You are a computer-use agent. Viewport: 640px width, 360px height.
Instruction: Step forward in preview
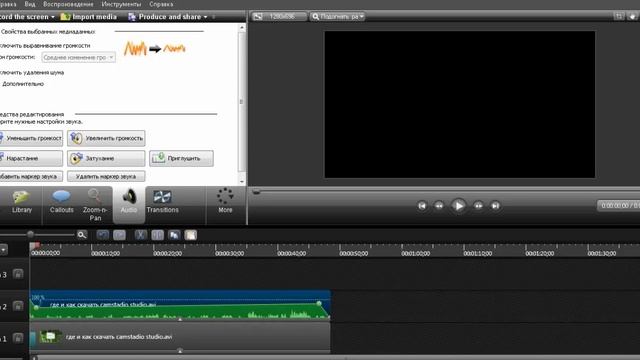click(478, 206)
